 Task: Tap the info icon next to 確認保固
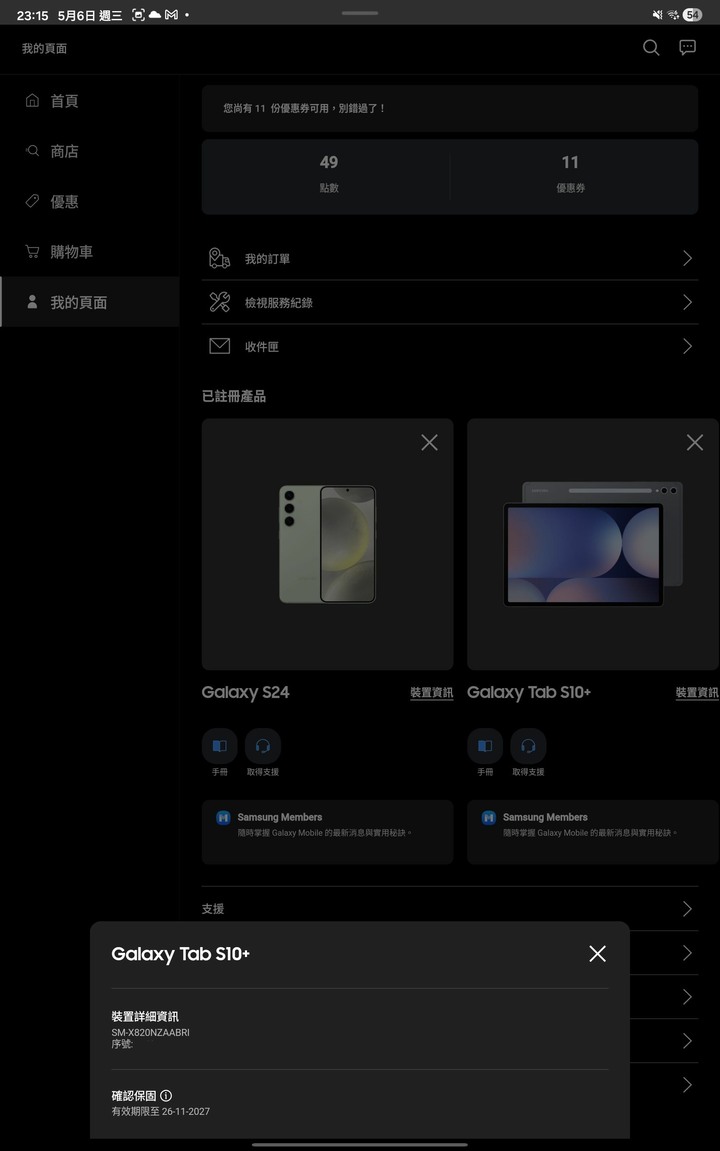pos(166,1095)
